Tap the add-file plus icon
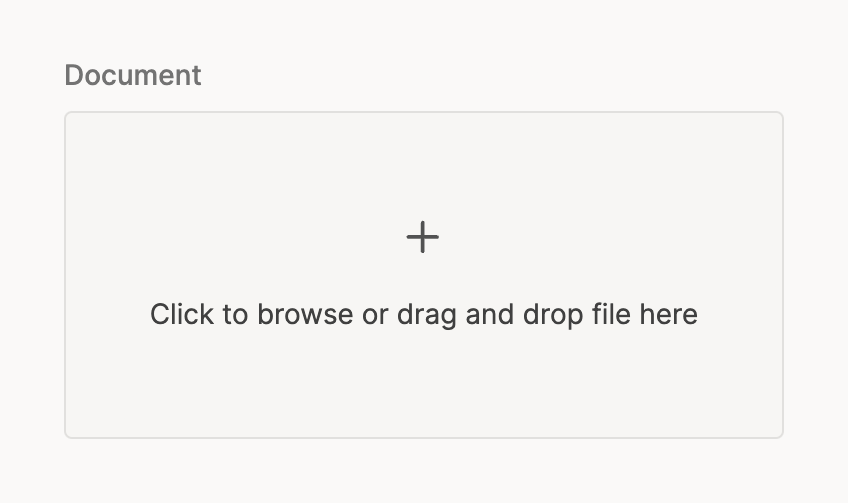The width and height of the screenshot is (848, 503). (423, 237)
